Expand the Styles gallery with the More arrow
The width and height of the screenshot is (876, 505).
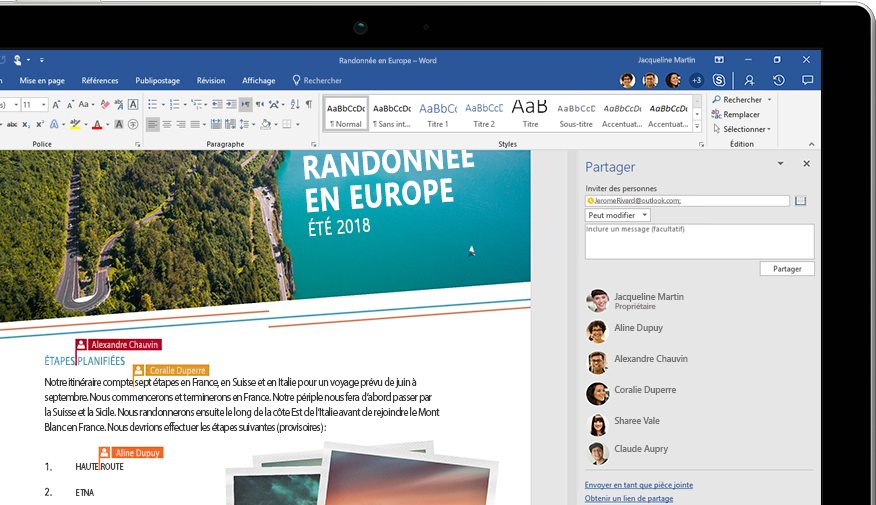(697, 127)
